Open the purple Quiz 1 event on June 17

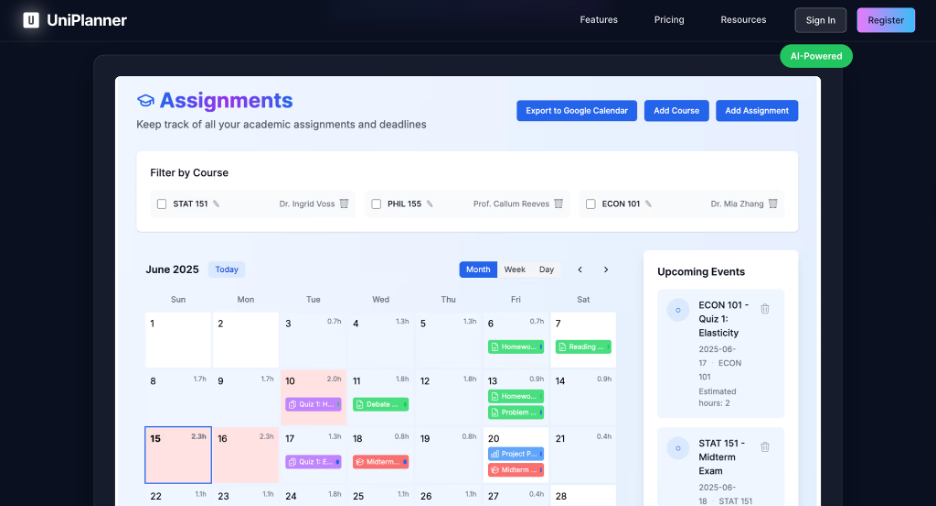(313, 462)
